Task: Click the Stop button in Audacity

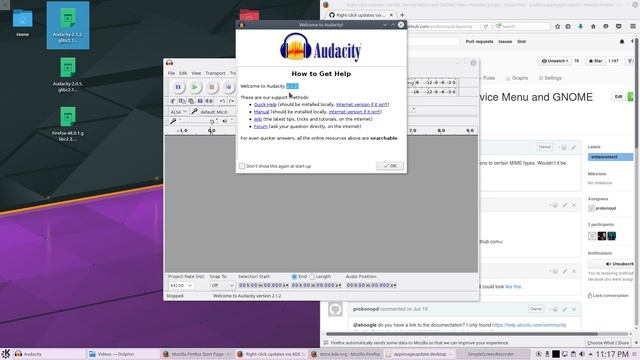Action: point(211,87)
